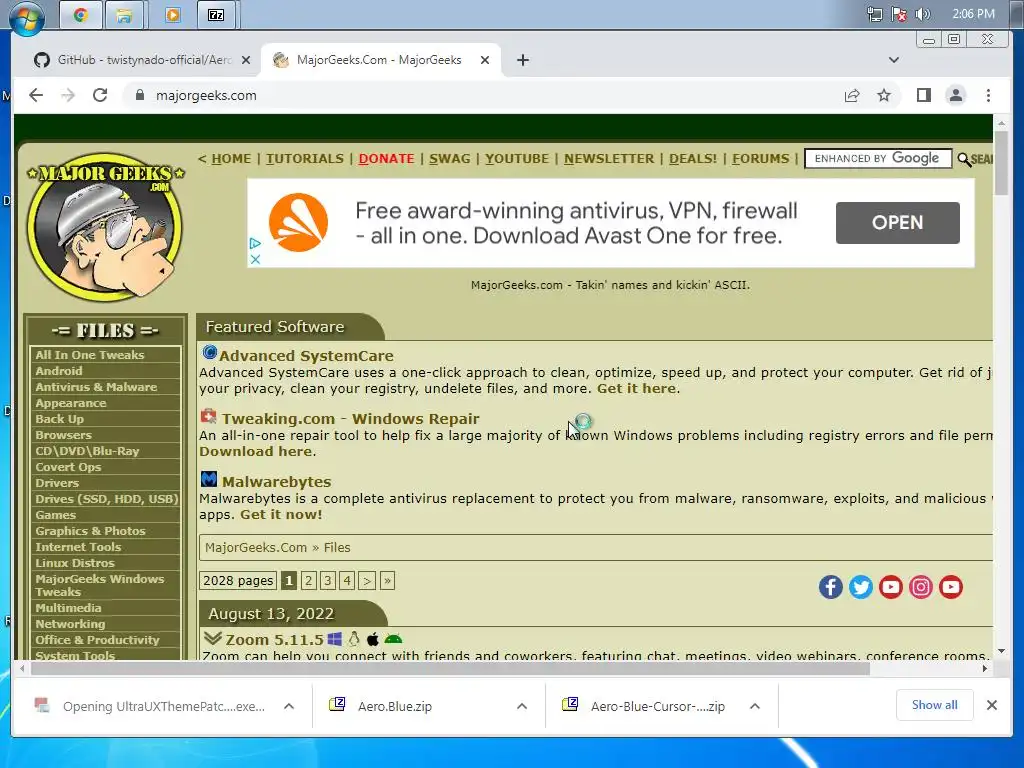Viewport: 1024px width, 768px height.
Task: Open a new tab with the plus button
Action: (x=522, y=60)
